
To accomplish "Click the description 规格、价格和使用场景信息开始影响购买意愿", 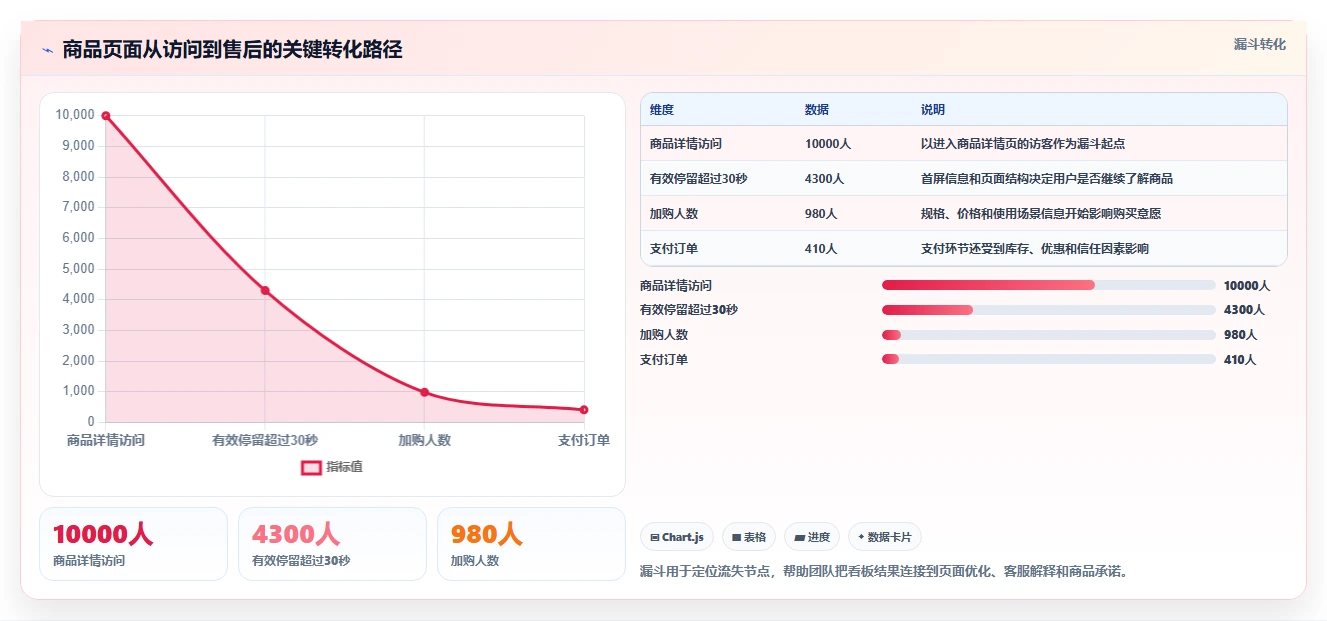I will tap(1041, 214).
